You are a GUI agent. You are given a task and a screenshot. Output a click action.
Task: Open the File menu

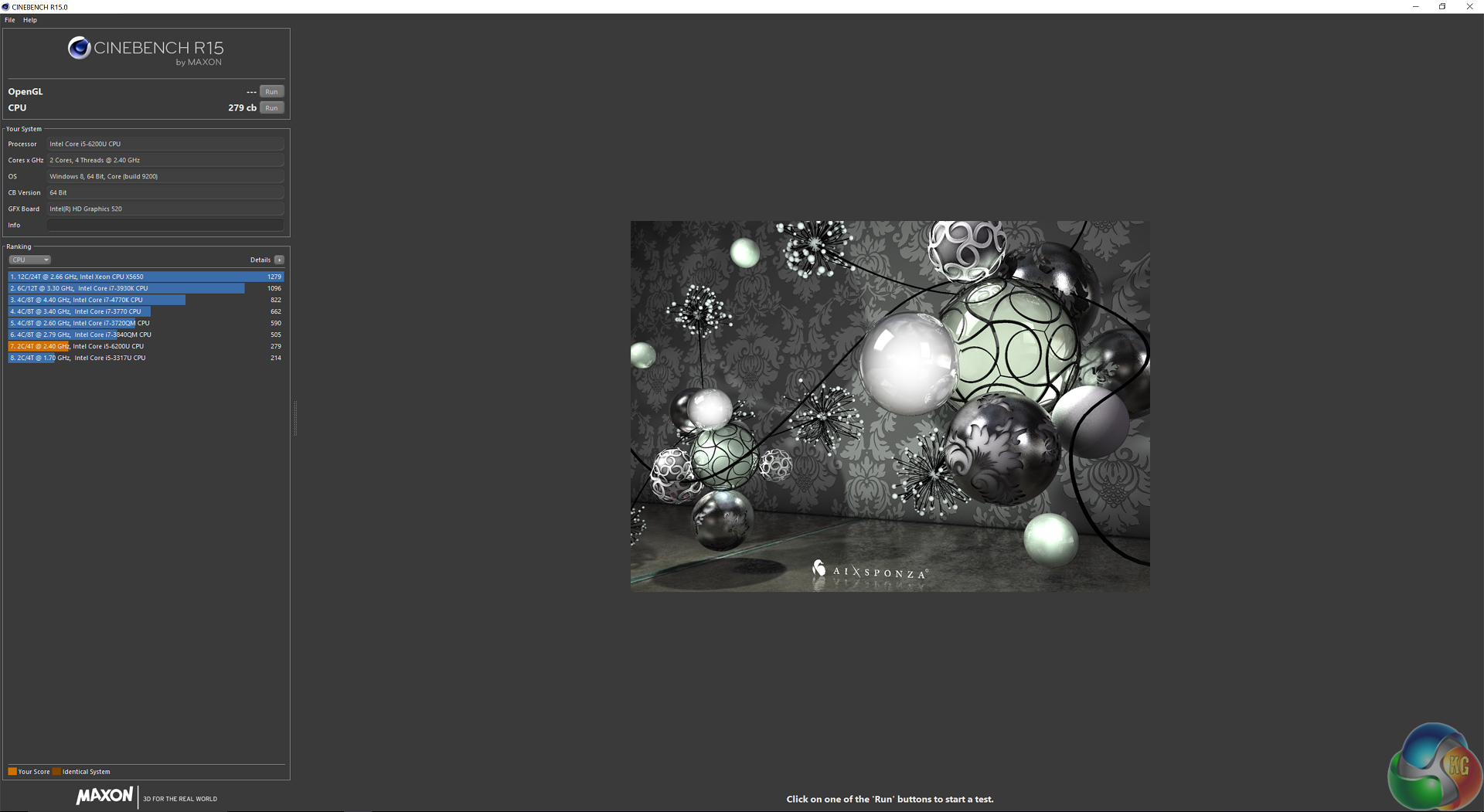pyautogui.click(x=10, y=20)
